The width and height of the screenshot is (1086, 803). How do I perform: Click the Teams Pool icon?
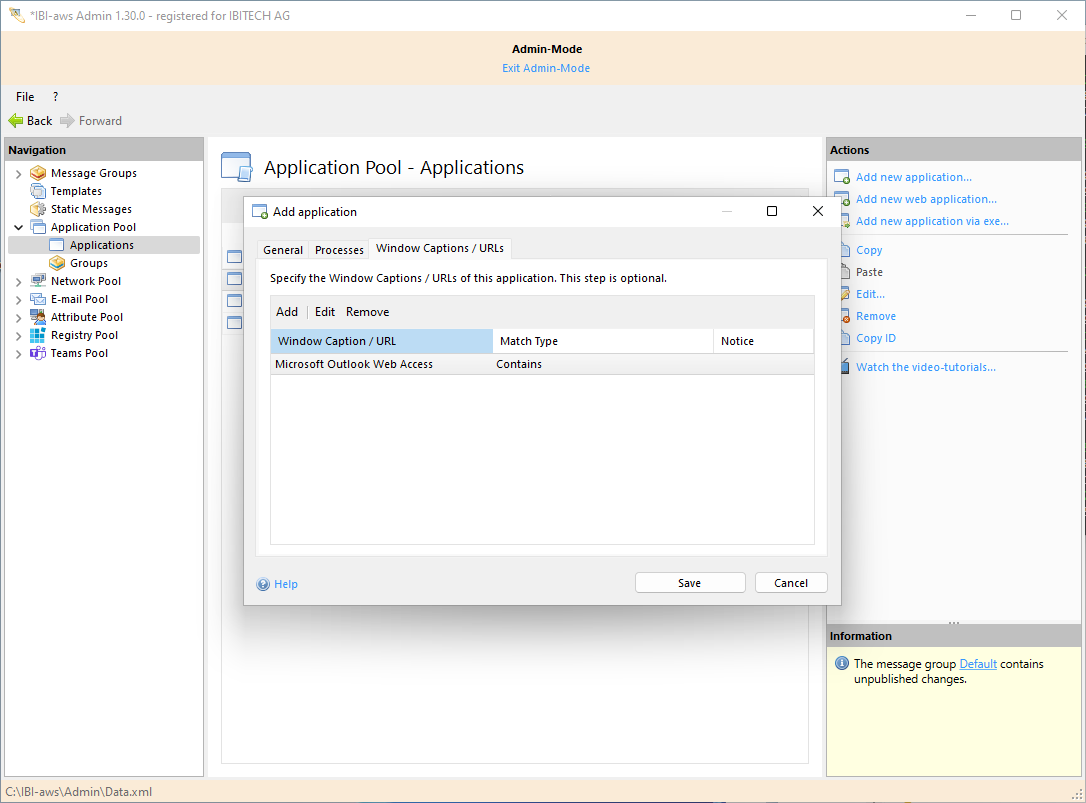(x=38, y=353)
